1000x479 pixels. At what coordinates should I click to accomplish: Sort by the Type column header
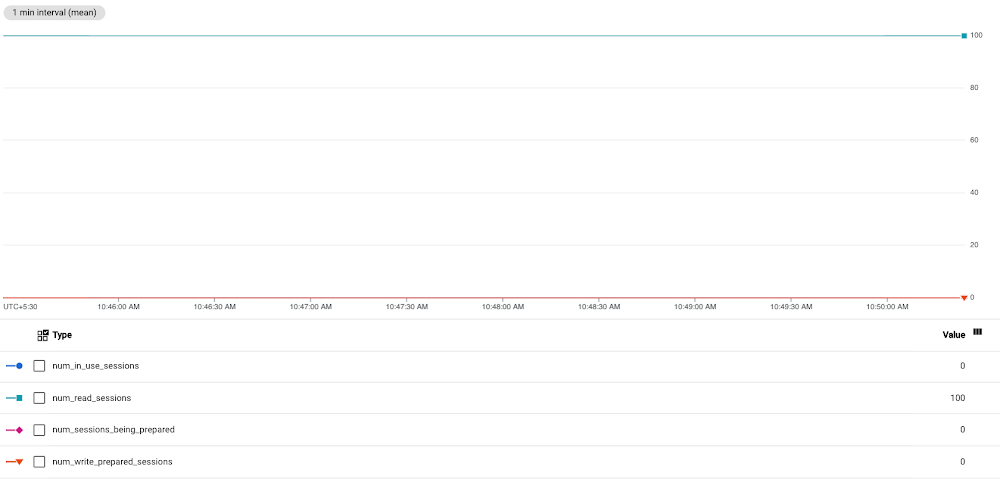(62, 335)
